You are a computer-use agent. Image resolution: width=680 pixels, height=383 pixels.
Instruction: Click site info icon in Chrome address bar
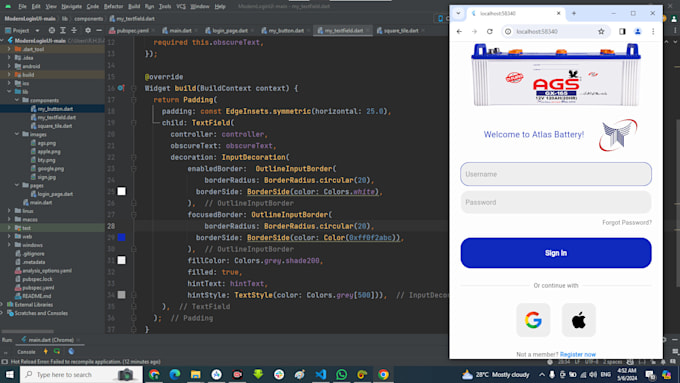click(508, 31)
